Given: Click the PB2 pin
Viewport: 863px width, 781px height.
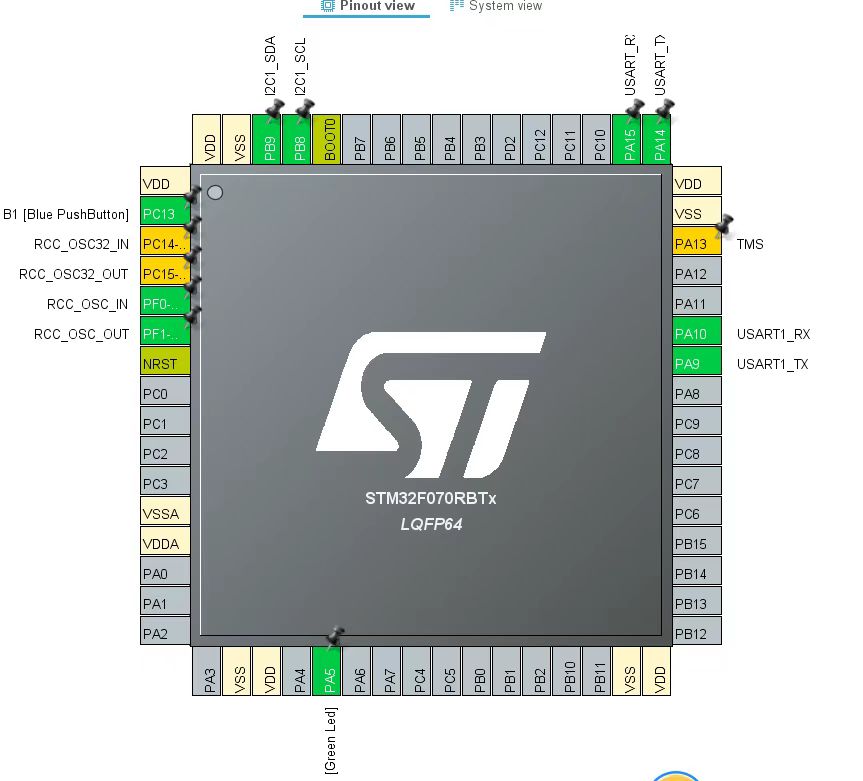Looking at the screenshot, I should (537, 671).
